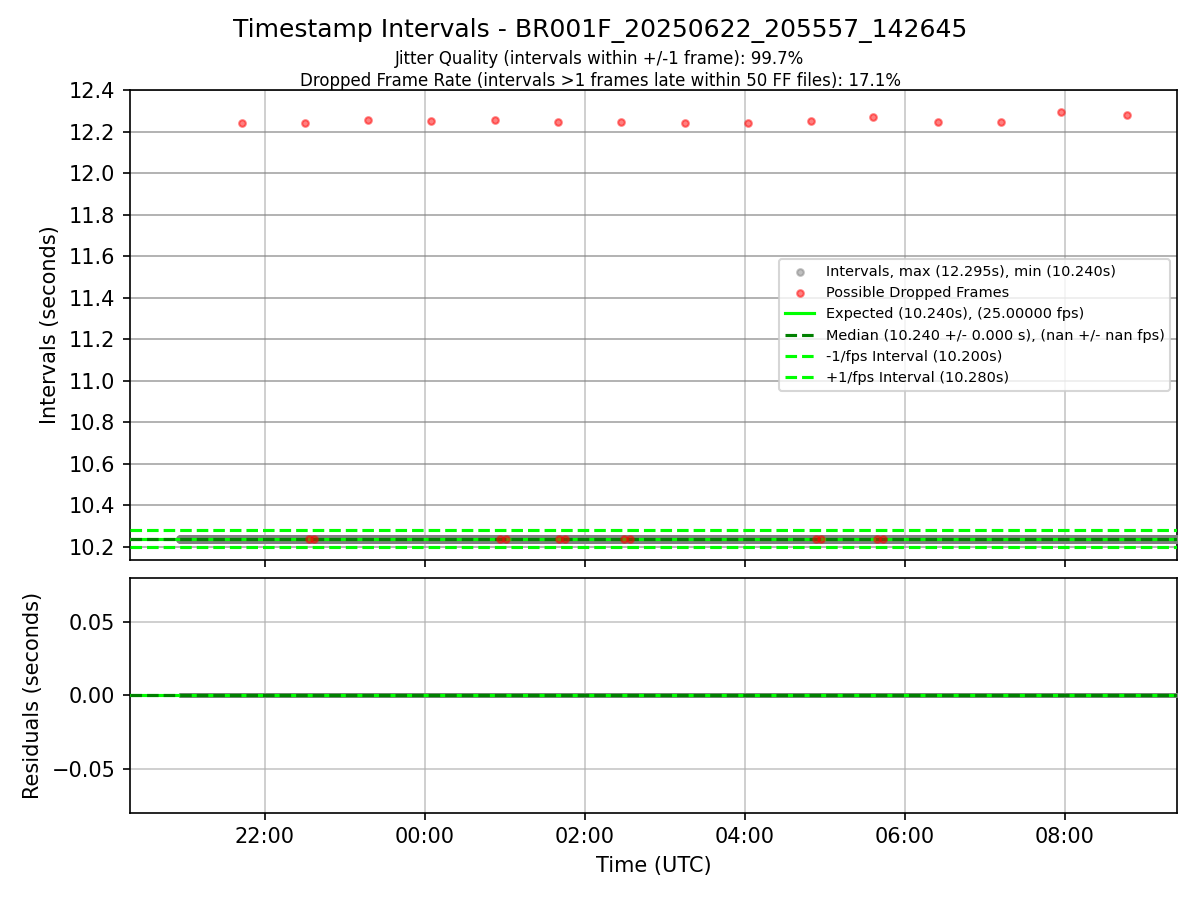Click the 02:00 time tick label

tap(585, 834)
